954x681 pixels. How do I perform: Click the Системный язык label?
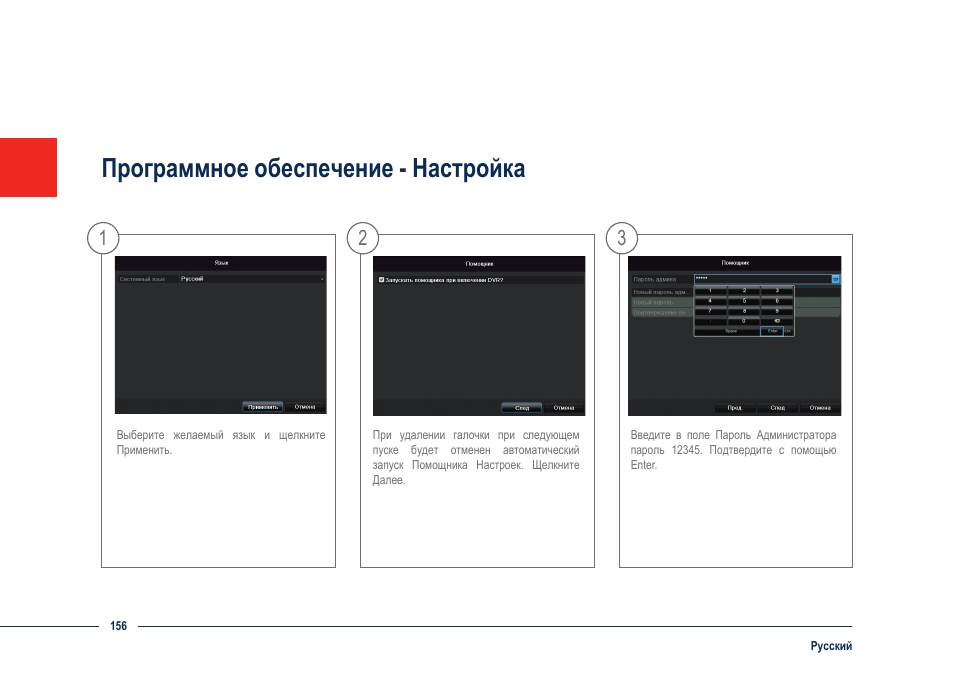(142, 279)
